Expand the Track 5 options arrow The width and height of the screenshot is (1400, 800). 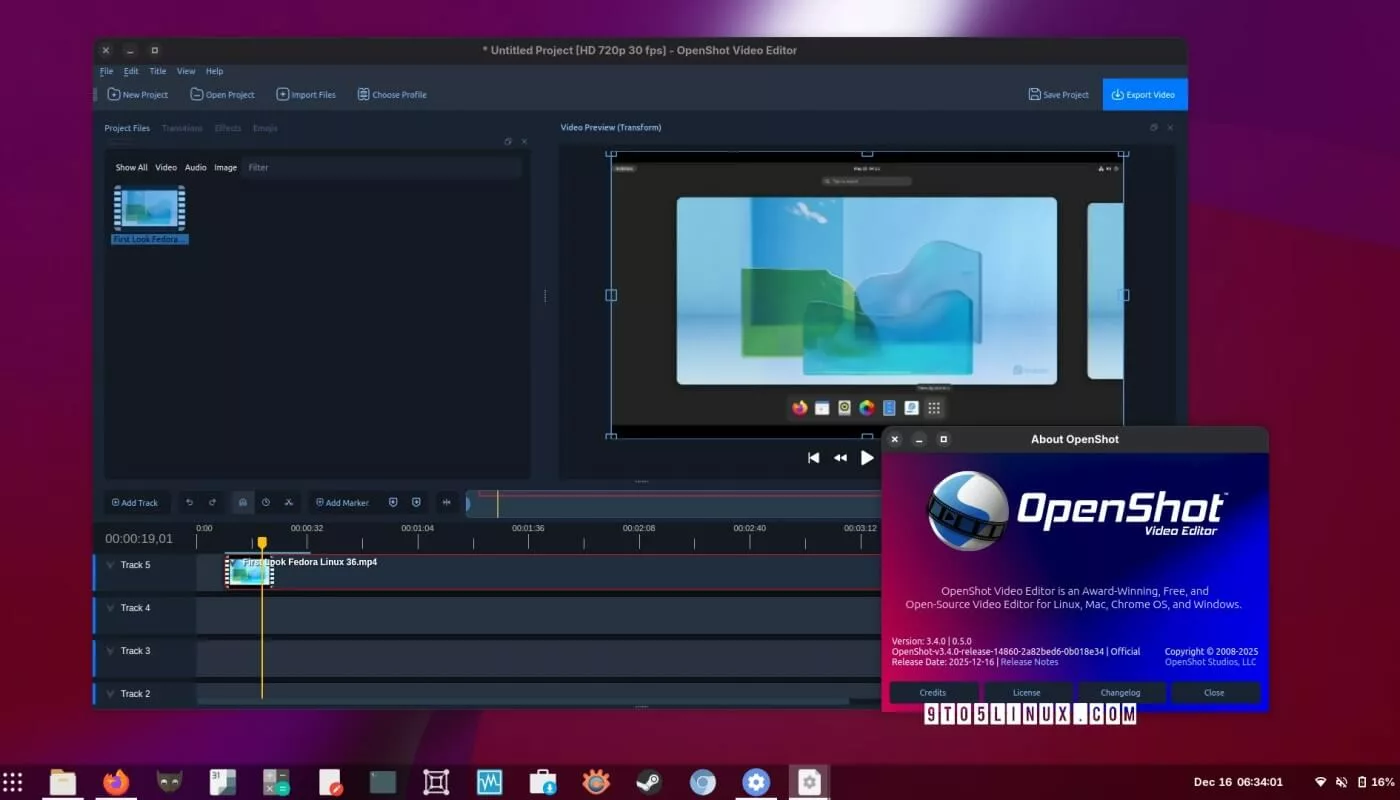(110, 565)
